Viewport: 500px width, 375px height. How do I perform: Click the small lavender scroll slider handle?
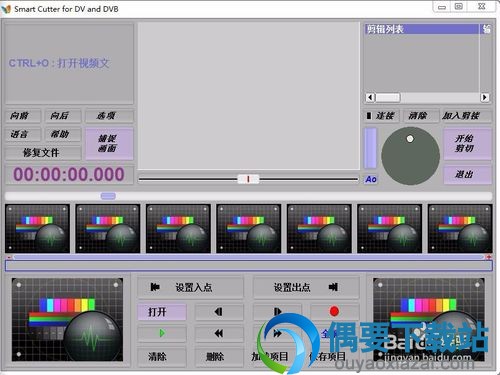pyautogui.click(x=108, y=196)
